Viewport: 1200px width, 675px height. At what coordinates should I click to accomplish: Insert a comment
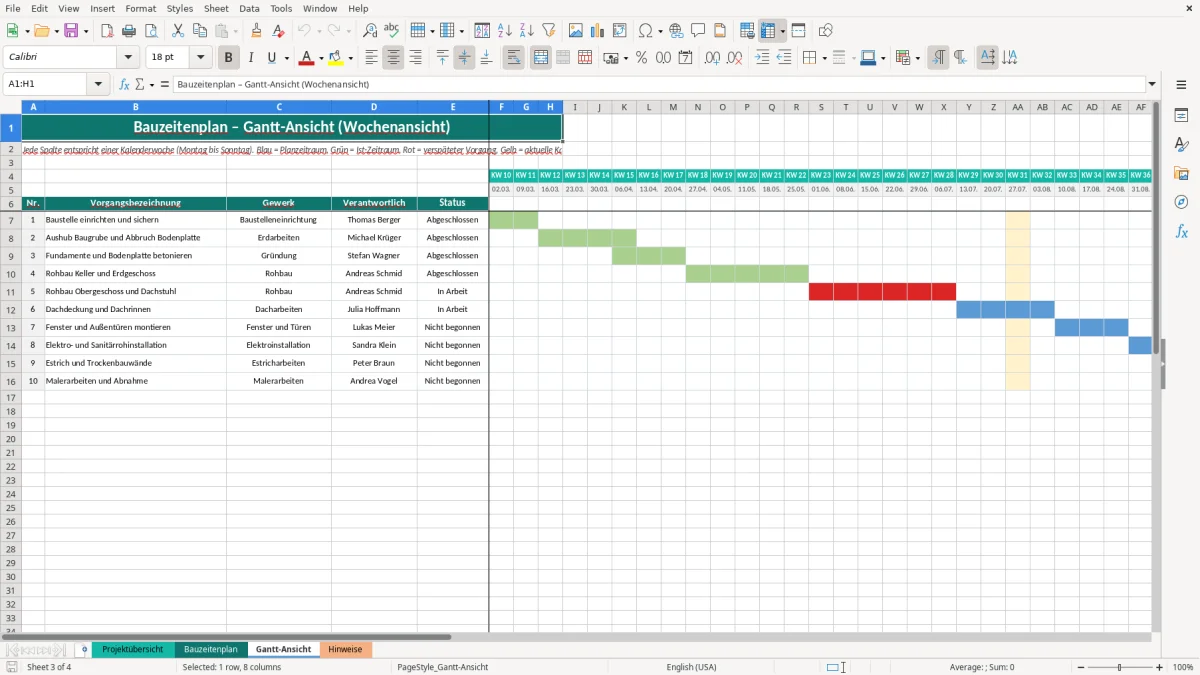[698, 31]
